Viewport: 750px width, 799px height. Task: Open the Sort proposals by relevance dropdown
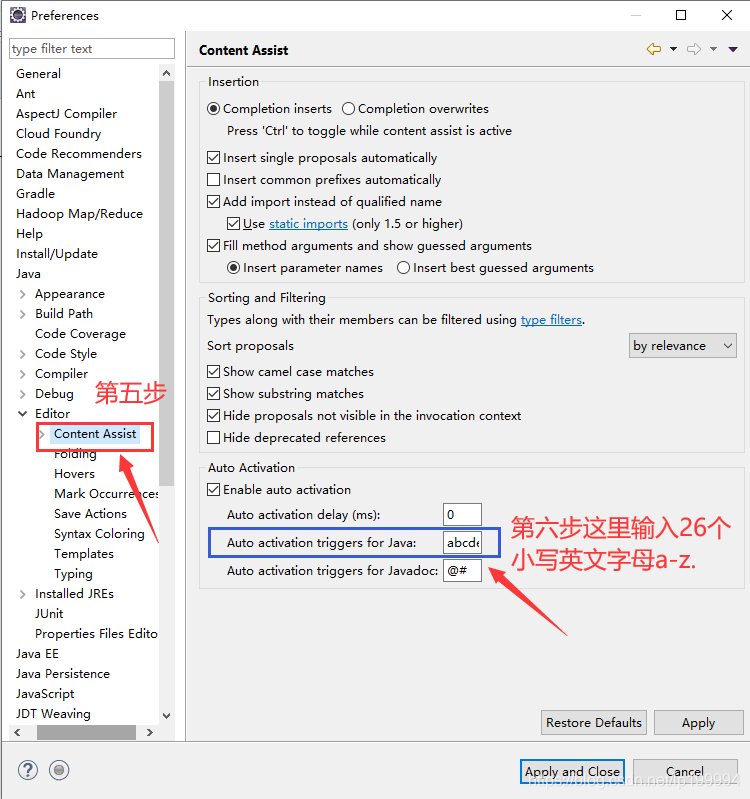click(683, 346)
